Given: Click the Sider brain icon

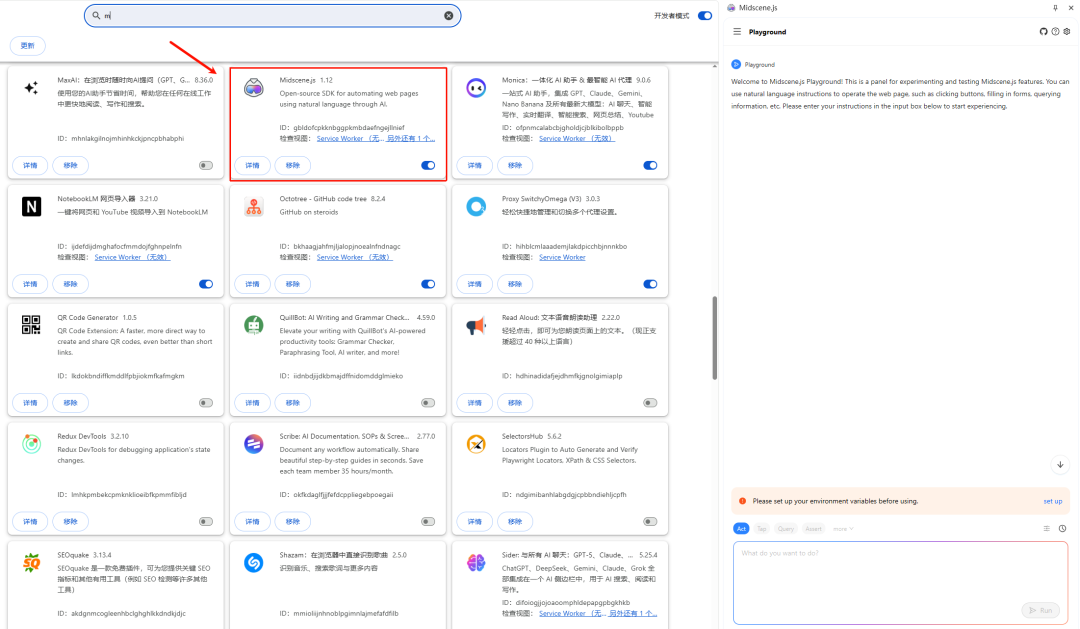Looking at the screenshot, I should coord(476,563).
